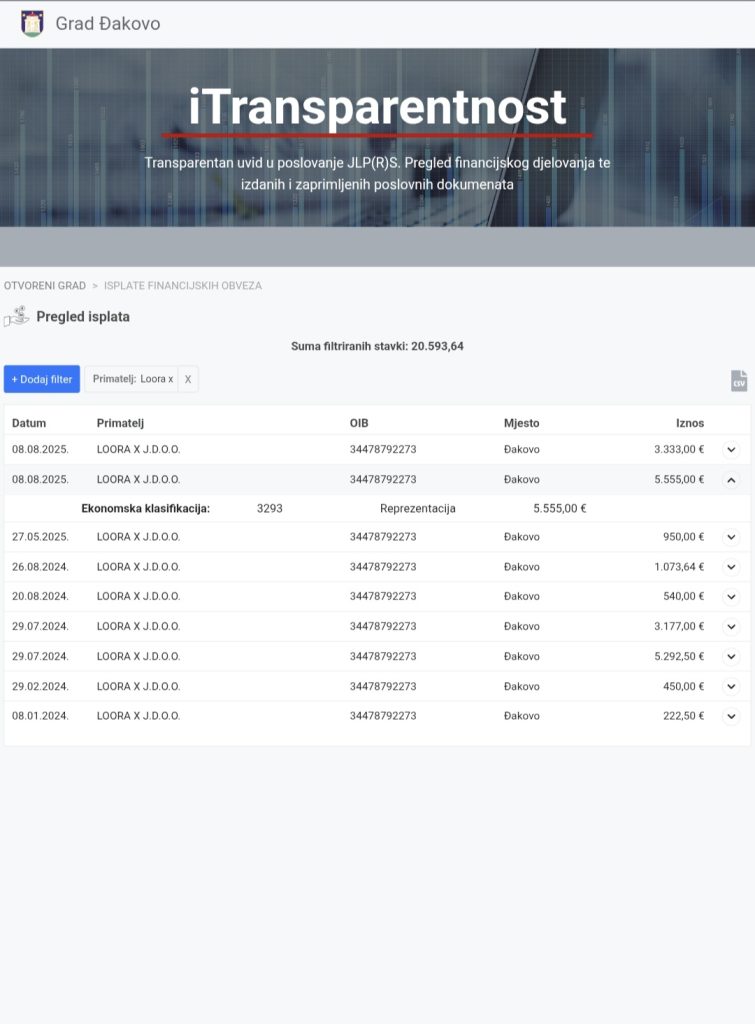
Task: Click the Primatelj: Loora x filter chip
Action: (x=133, y=379)
